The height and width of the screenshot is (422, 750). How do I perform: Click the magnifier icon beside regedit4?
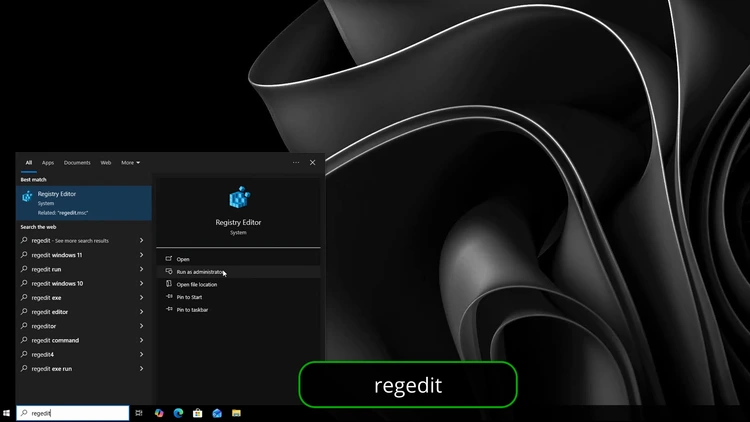[x=24, y=355]
